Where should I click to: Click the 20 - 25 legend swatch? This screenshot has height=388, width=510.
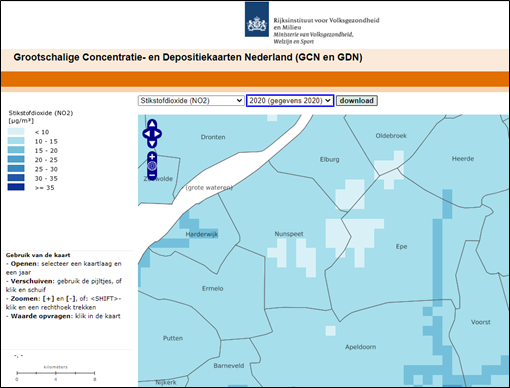pos(16,160)
